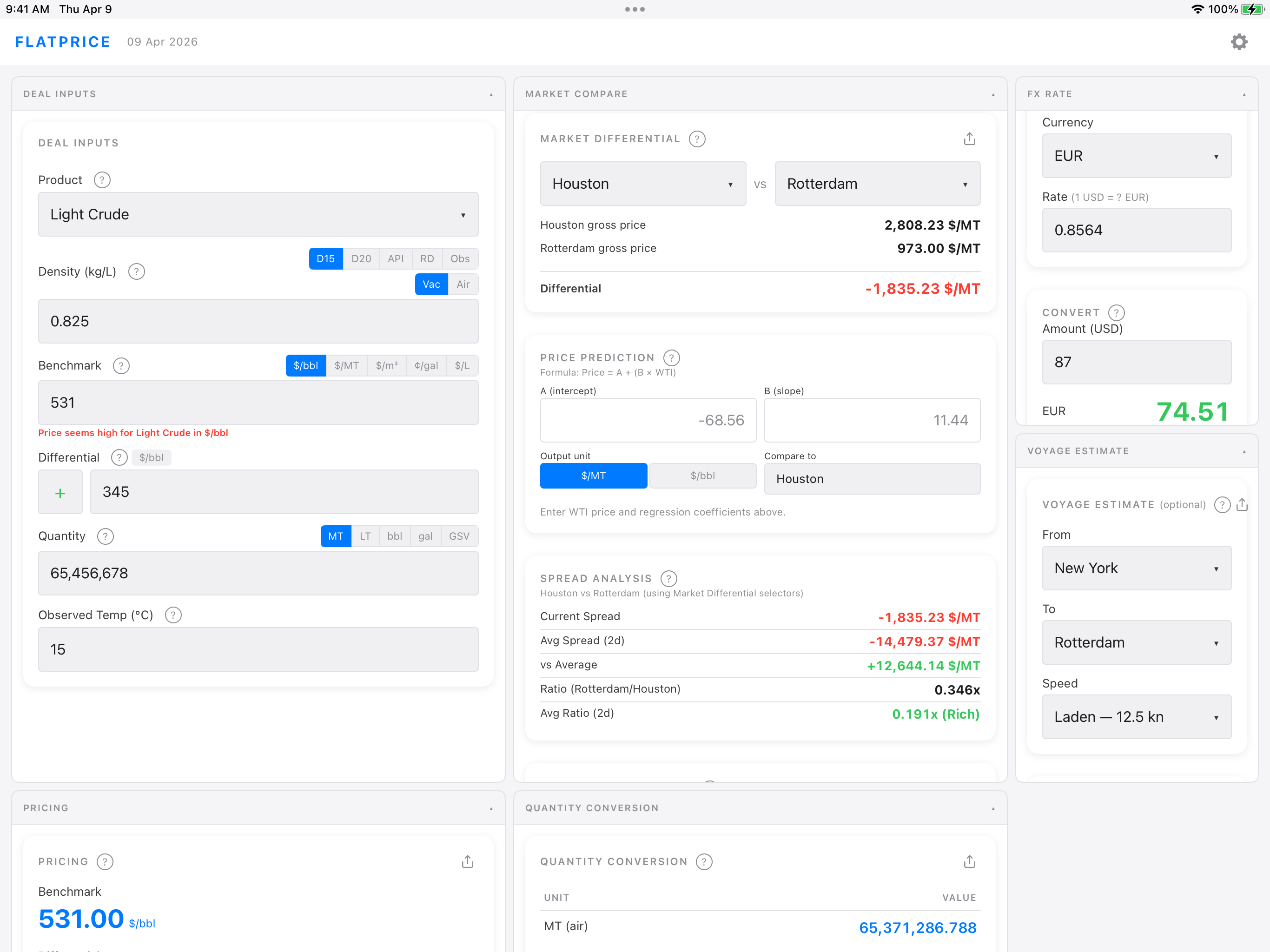Collapse the Quantity Conversion panel header arrow

pyautogui.click(x=993, y=808)
